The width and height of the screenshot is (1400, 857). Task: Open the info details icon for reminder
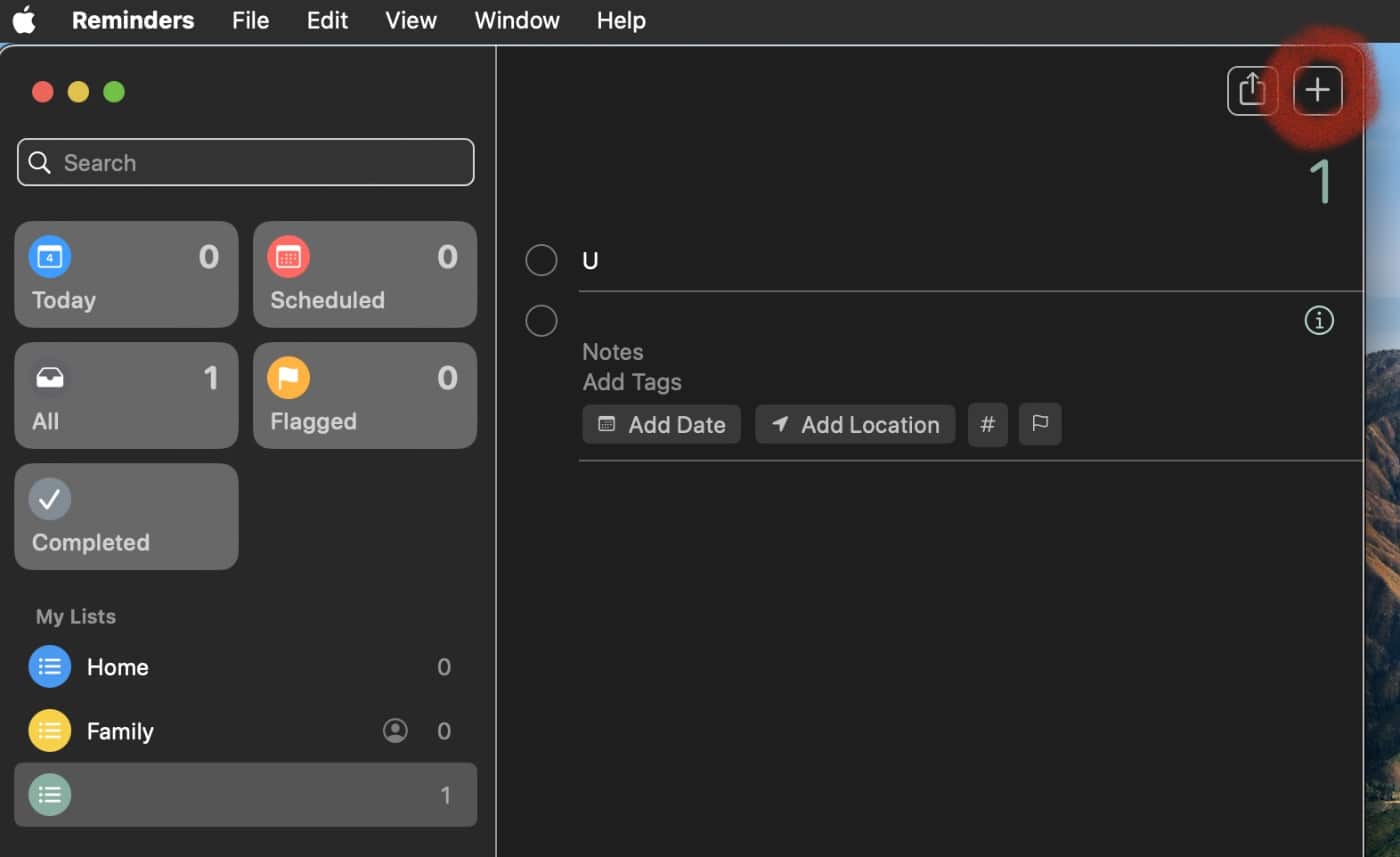tap(1319, 321)
